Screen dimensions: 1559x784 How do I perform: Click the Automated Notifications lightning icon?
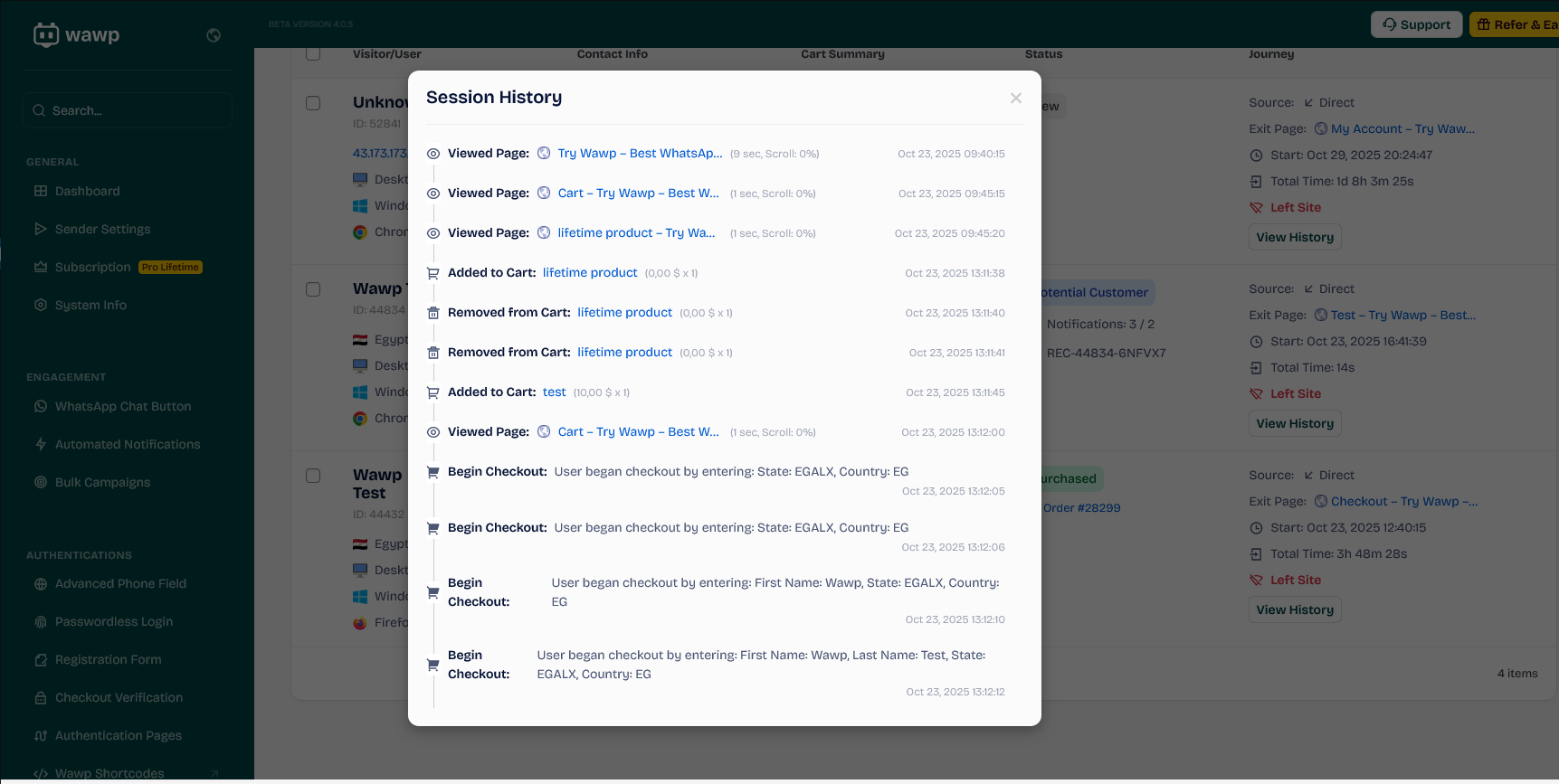pos(41,444)
